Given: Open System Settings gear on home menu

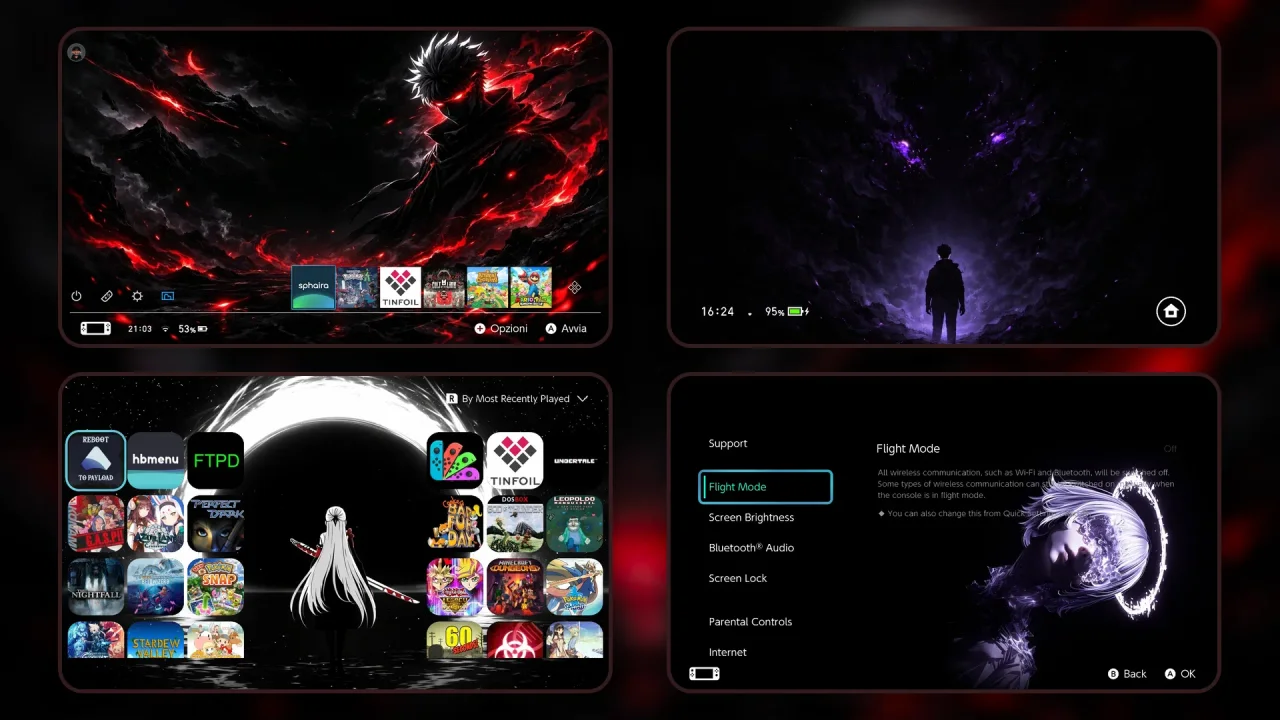Looking at the screenshot, I should pyautogui.click(x=137, y=296).
